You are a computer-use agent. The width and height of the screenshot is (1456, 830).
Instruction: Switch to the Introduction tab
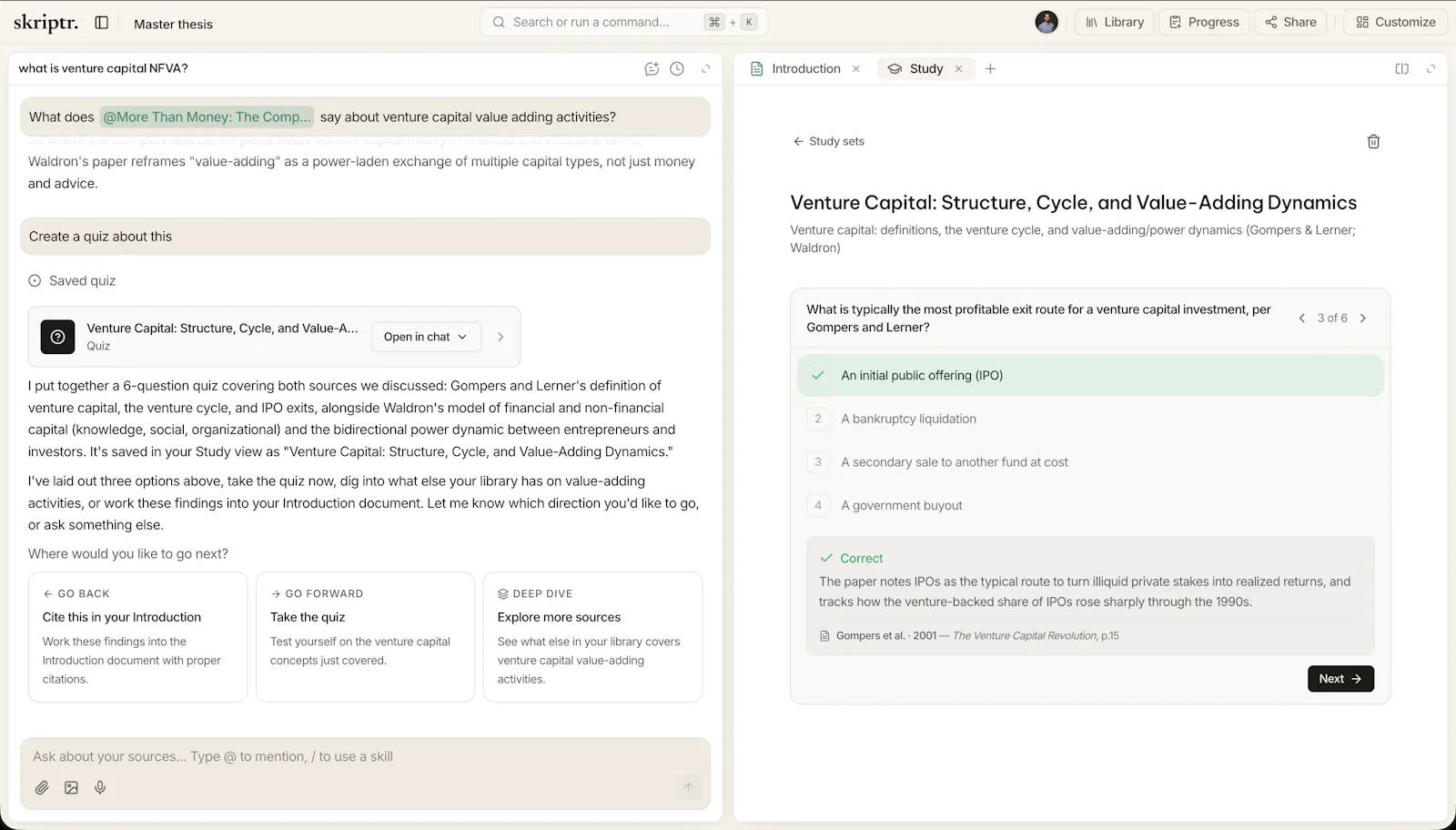tap(796, 68)
